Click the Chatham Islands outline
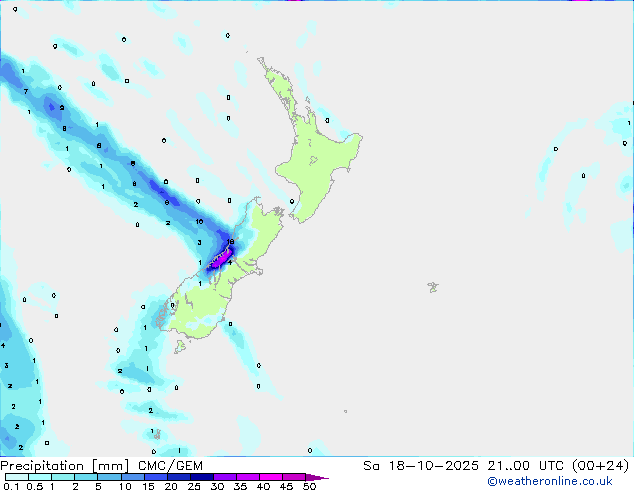634x490 pixels. [433, 287]
